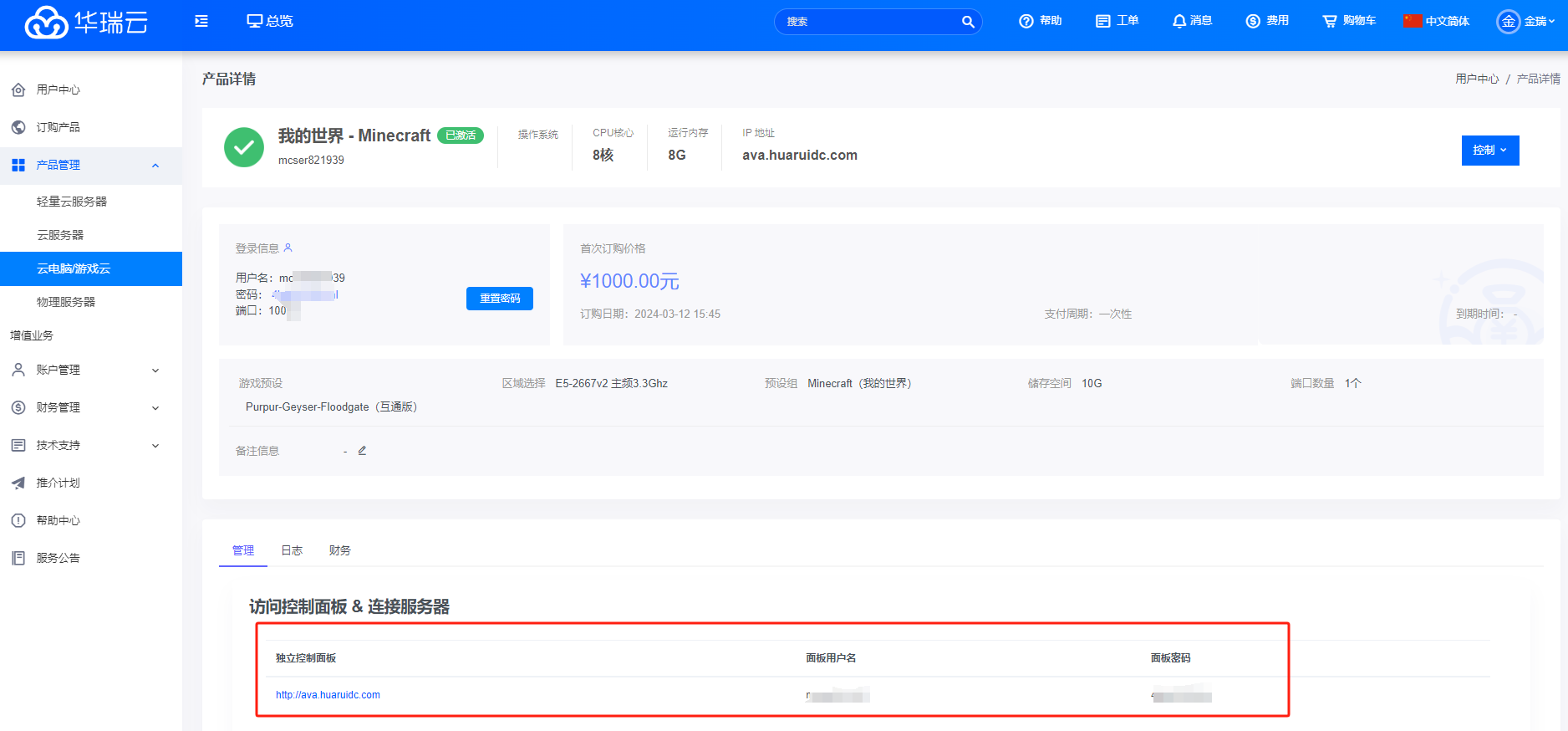The width and height of the screenshot is (1568, 731).
Task: Switch to the 财务 tab
Action: click(x=340, y=550)
